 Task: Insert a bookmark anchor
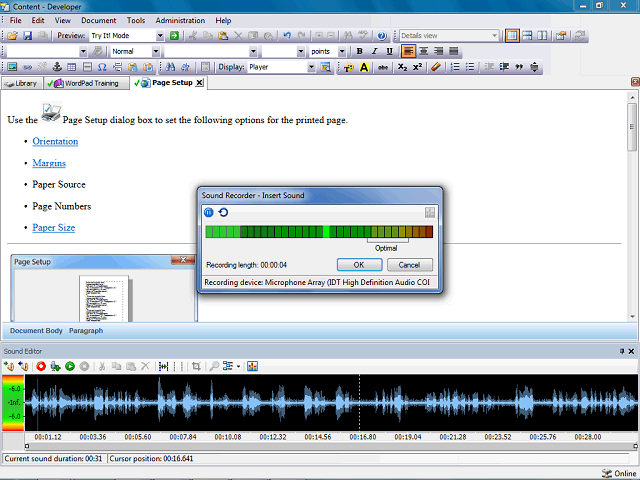(x=57, y=67)
